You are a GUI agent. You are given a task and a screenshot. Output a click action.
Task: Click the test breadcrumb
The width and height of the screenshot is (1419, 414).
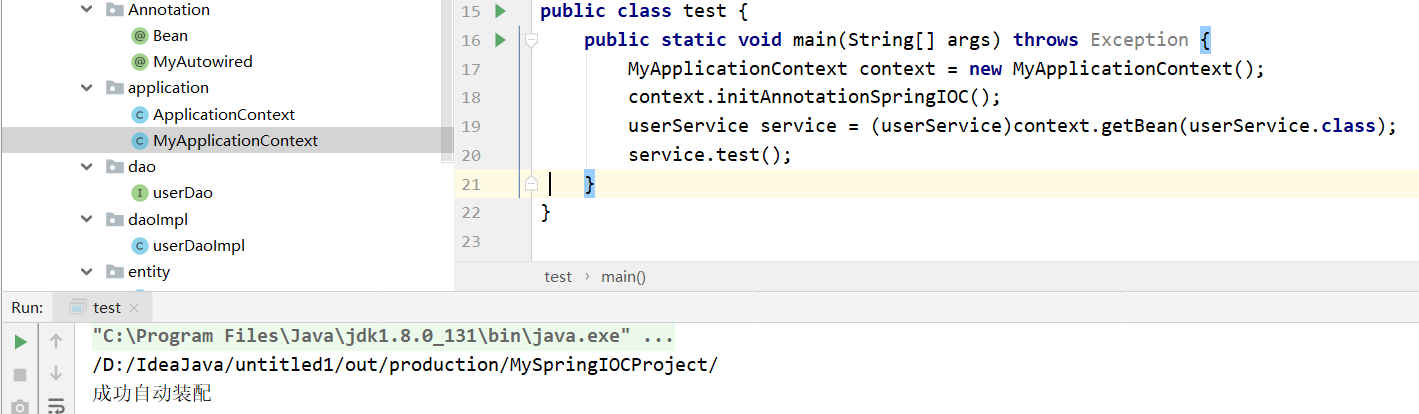[558, 277]
